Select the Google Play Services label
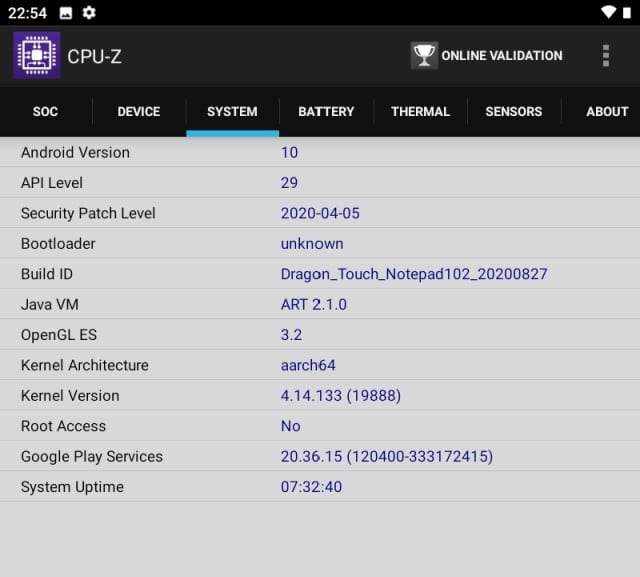This screenshot has height=577, width=640. [x=92, y=456]
